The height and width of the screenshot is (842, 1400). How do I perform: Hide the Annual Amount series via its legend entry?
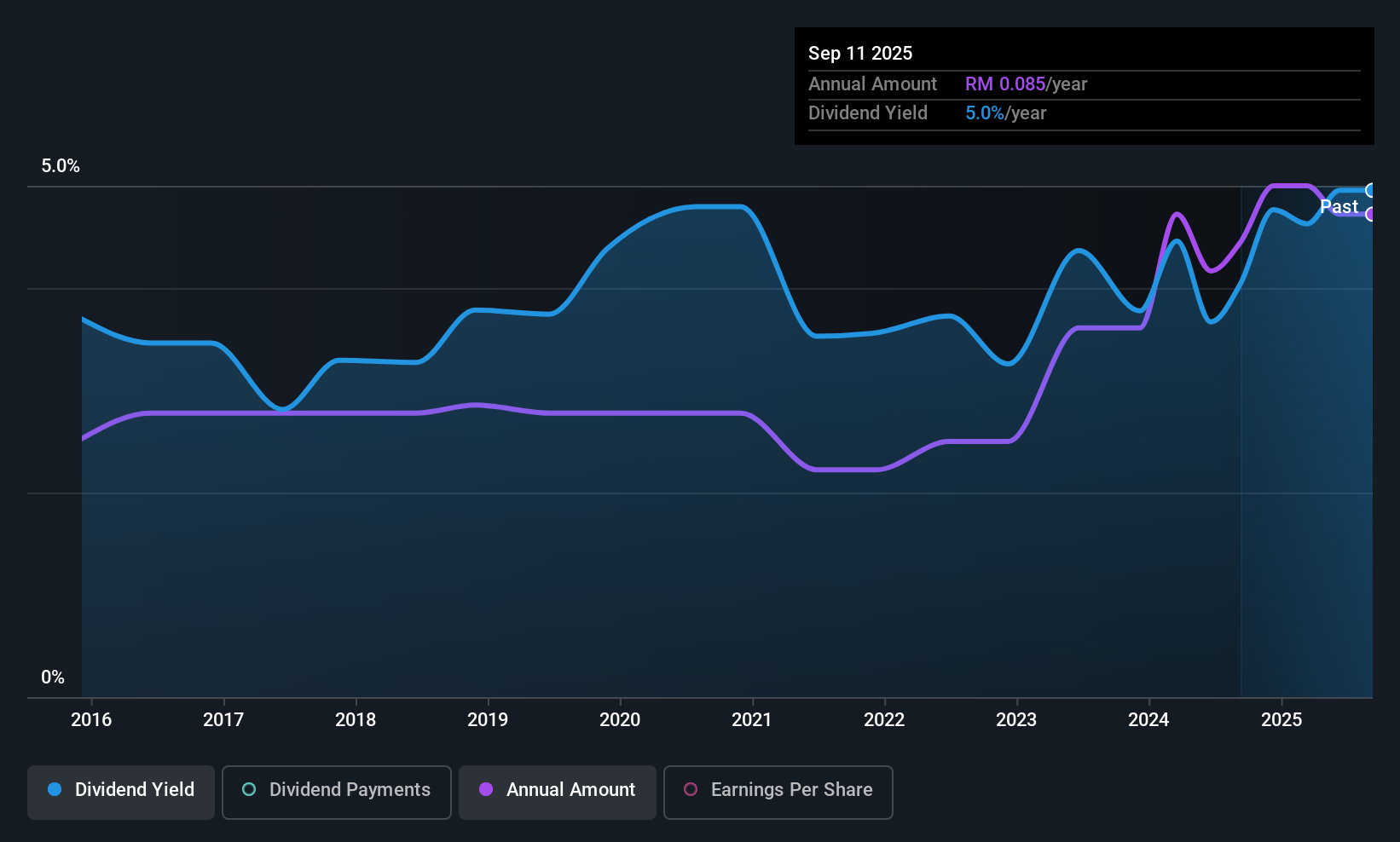[x=557, y=792]
